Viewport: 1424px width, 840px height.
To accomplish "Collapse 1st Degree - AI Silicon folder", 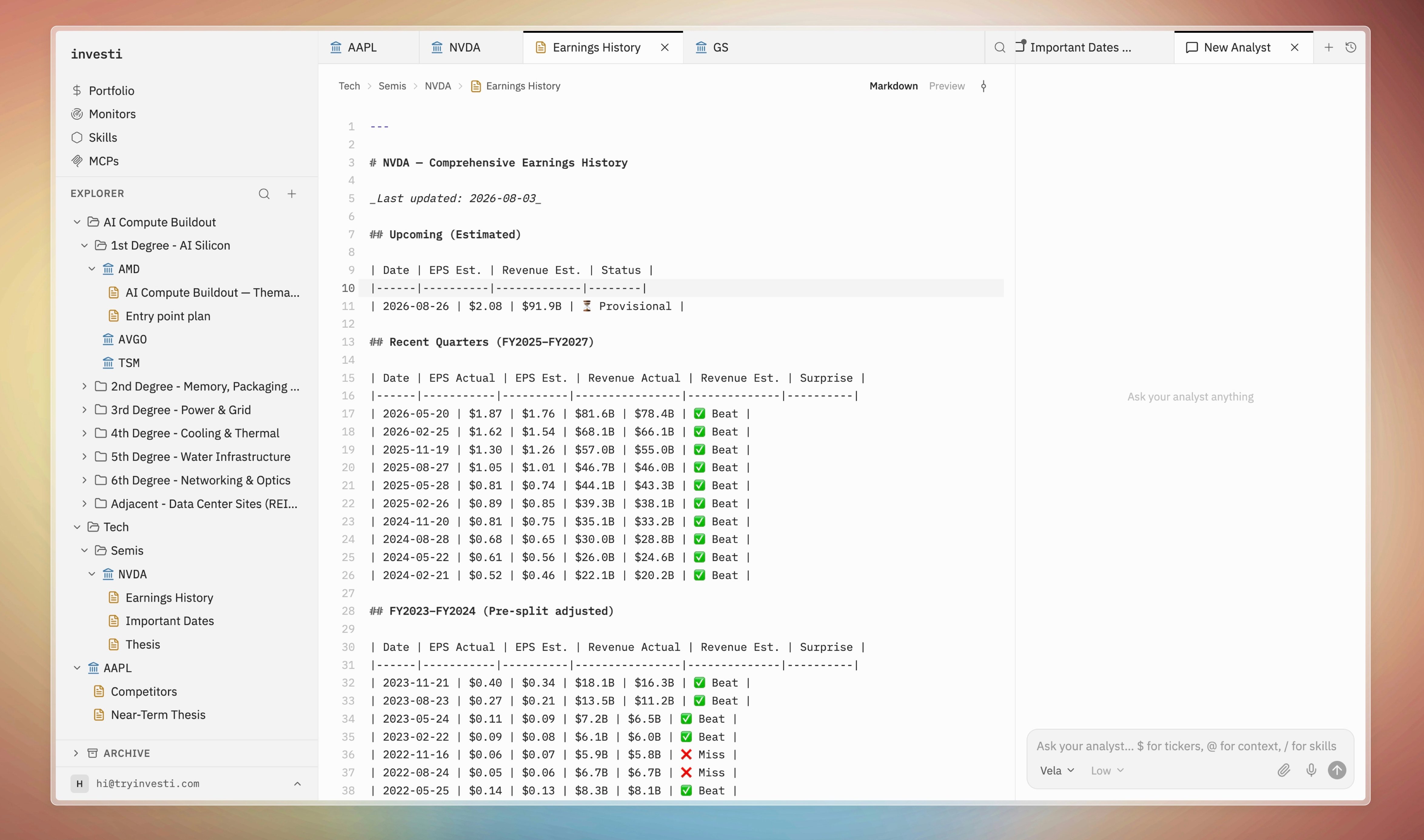I will [84, 246].
